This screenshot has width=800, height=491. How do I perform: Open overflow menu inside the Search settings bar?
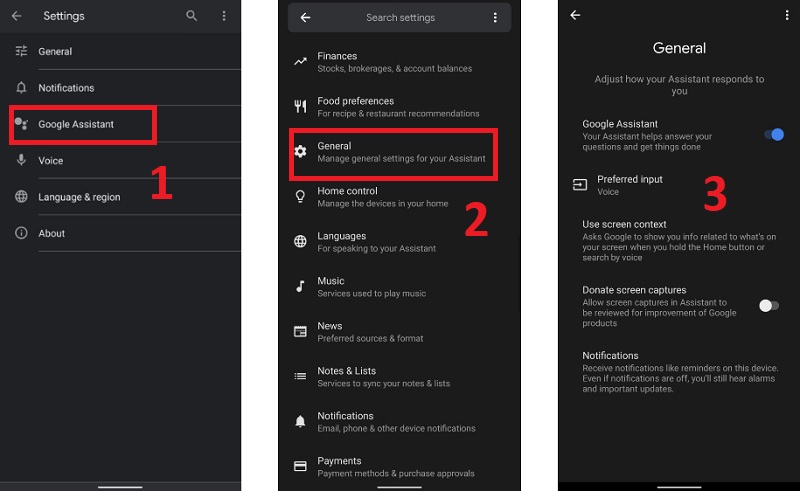click(495, 18)
